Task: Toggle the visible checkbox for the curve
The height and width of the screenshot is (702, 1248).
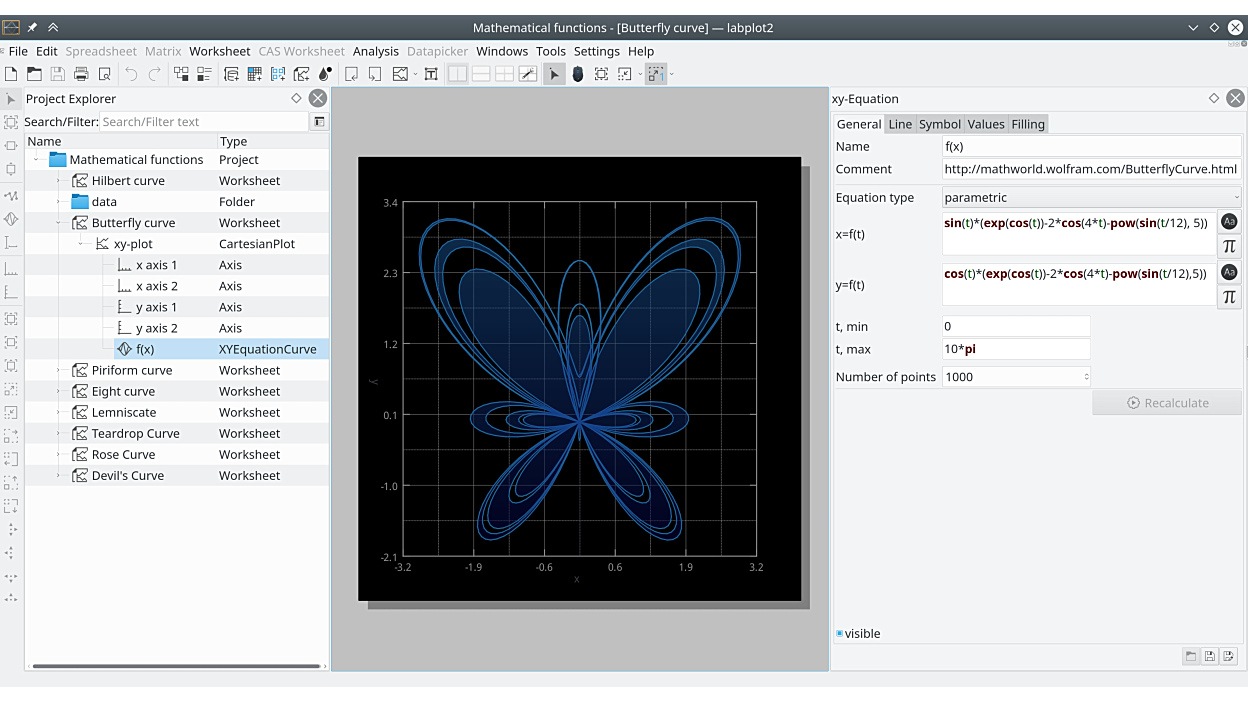Action: 840,634
